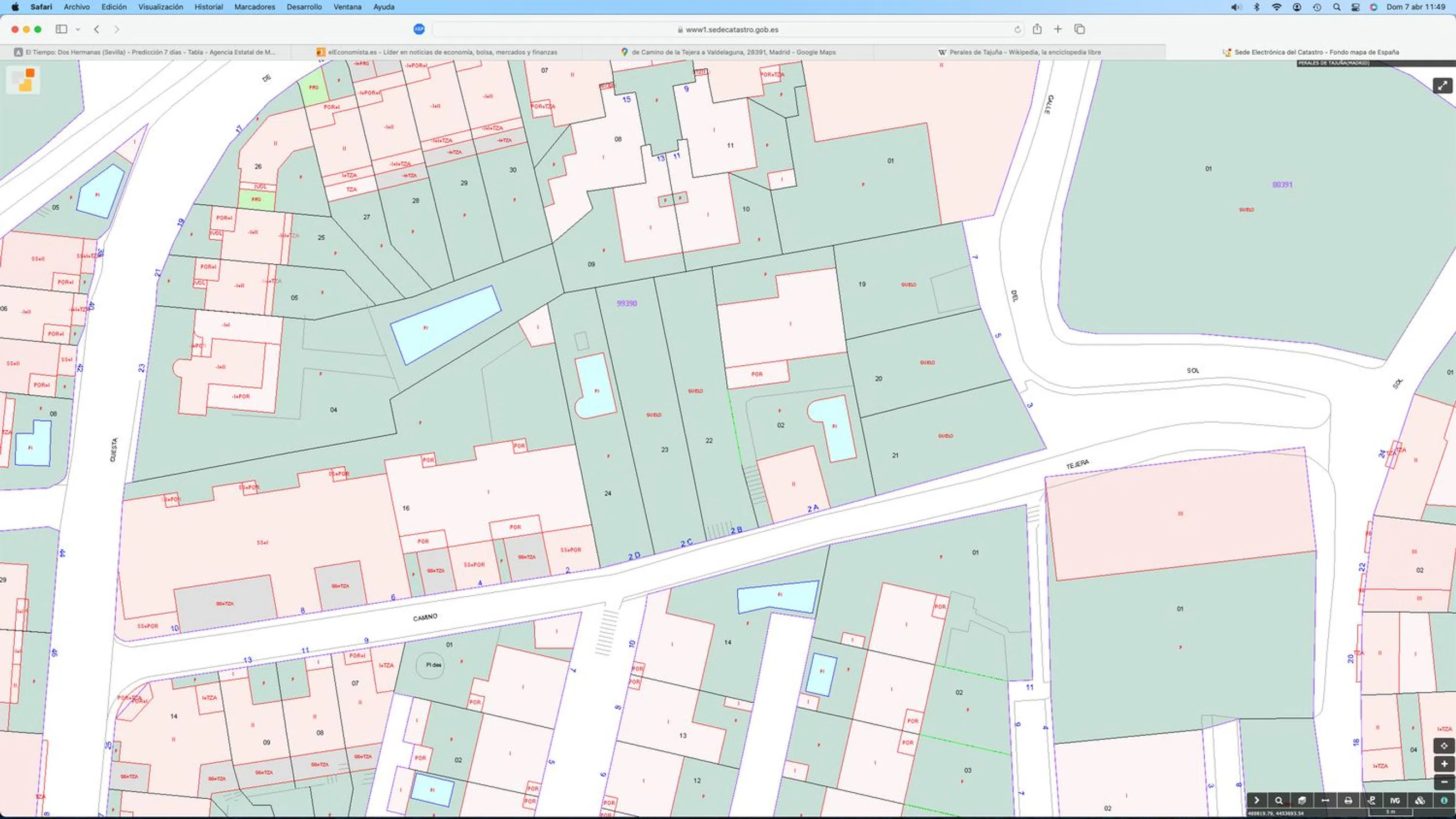Zoom in the map with plus button
The image size is (1456, 819).
click(1443, 764)
